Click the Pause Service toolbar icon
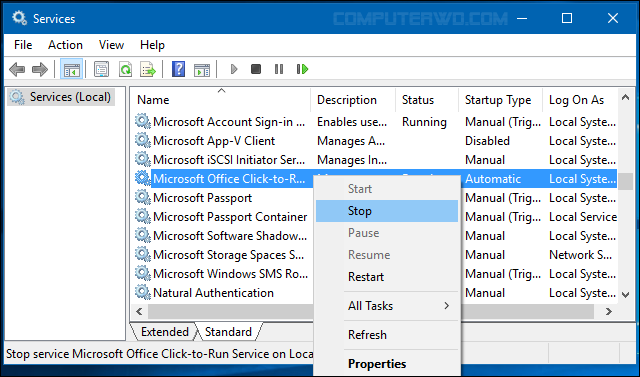 (279, 69)
